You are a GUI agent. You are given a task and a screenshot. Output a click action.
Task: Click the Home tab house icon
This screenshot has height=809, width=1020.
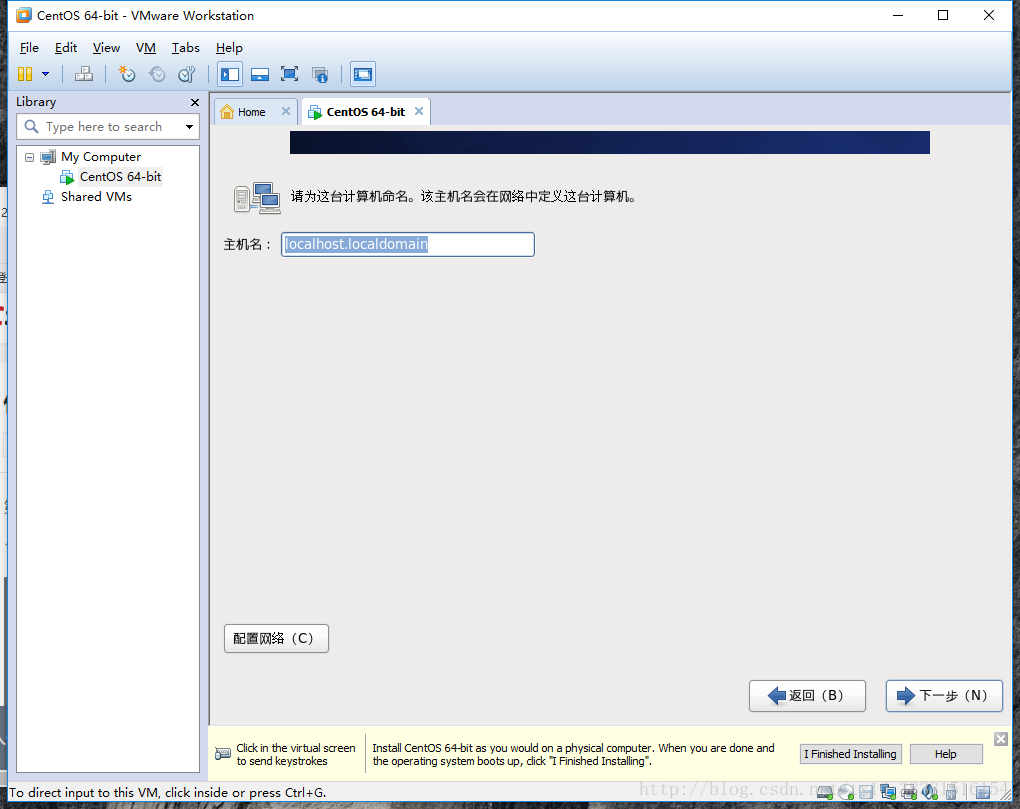click(x=227, y=112)
